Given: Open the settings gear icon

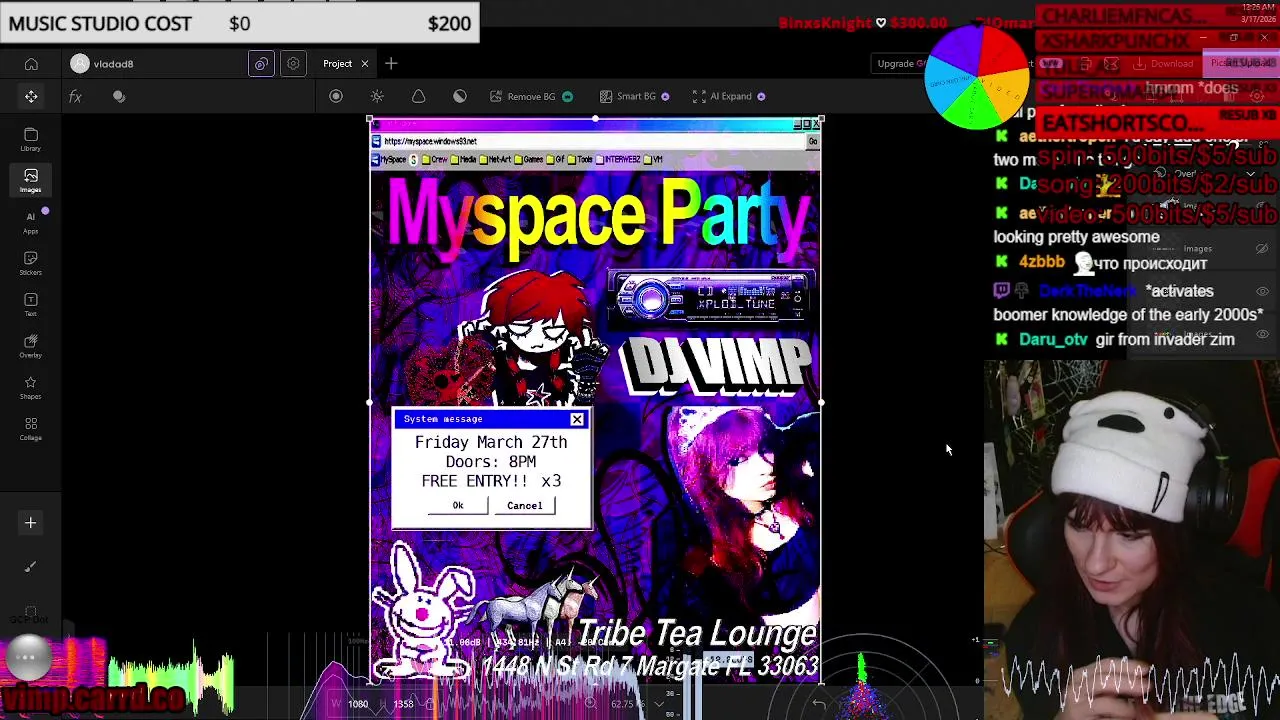Looking at the screenshot, I should click(x=293, y=64).
